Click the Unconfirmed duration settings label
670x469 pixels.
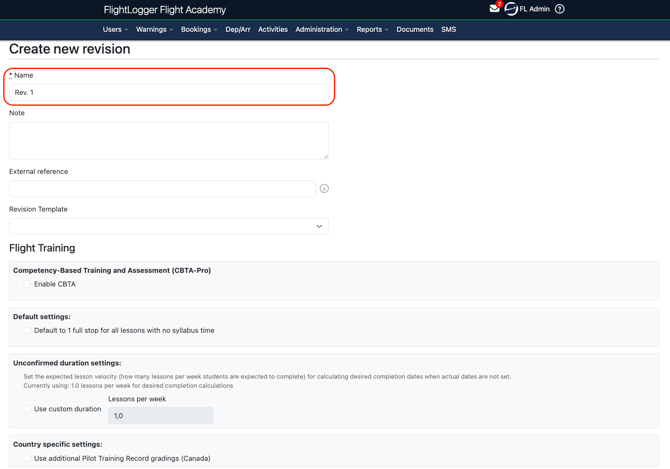click(x=67, y=363)
